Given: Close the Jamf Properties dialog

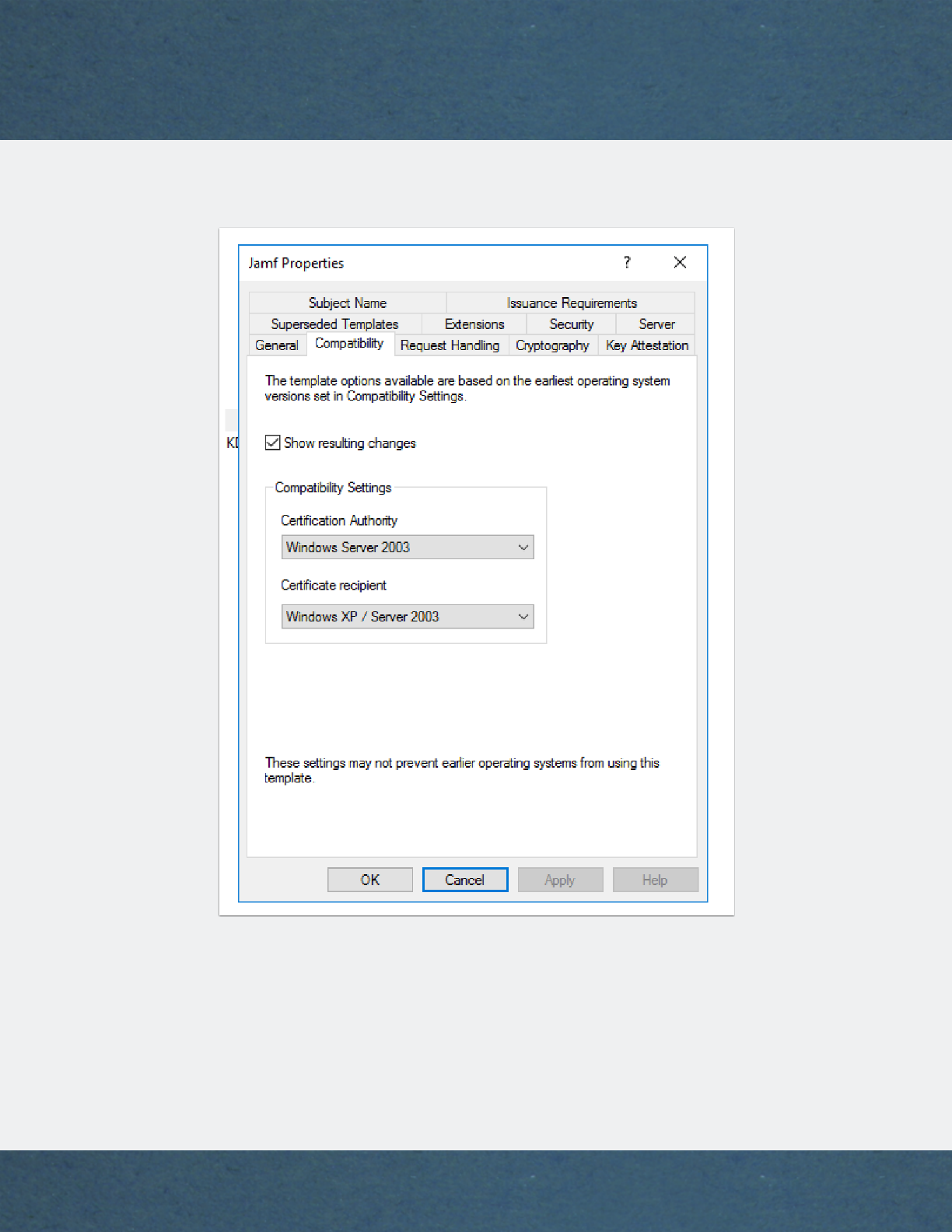Looking at the screenshot, I should click(x=680, y=262).
